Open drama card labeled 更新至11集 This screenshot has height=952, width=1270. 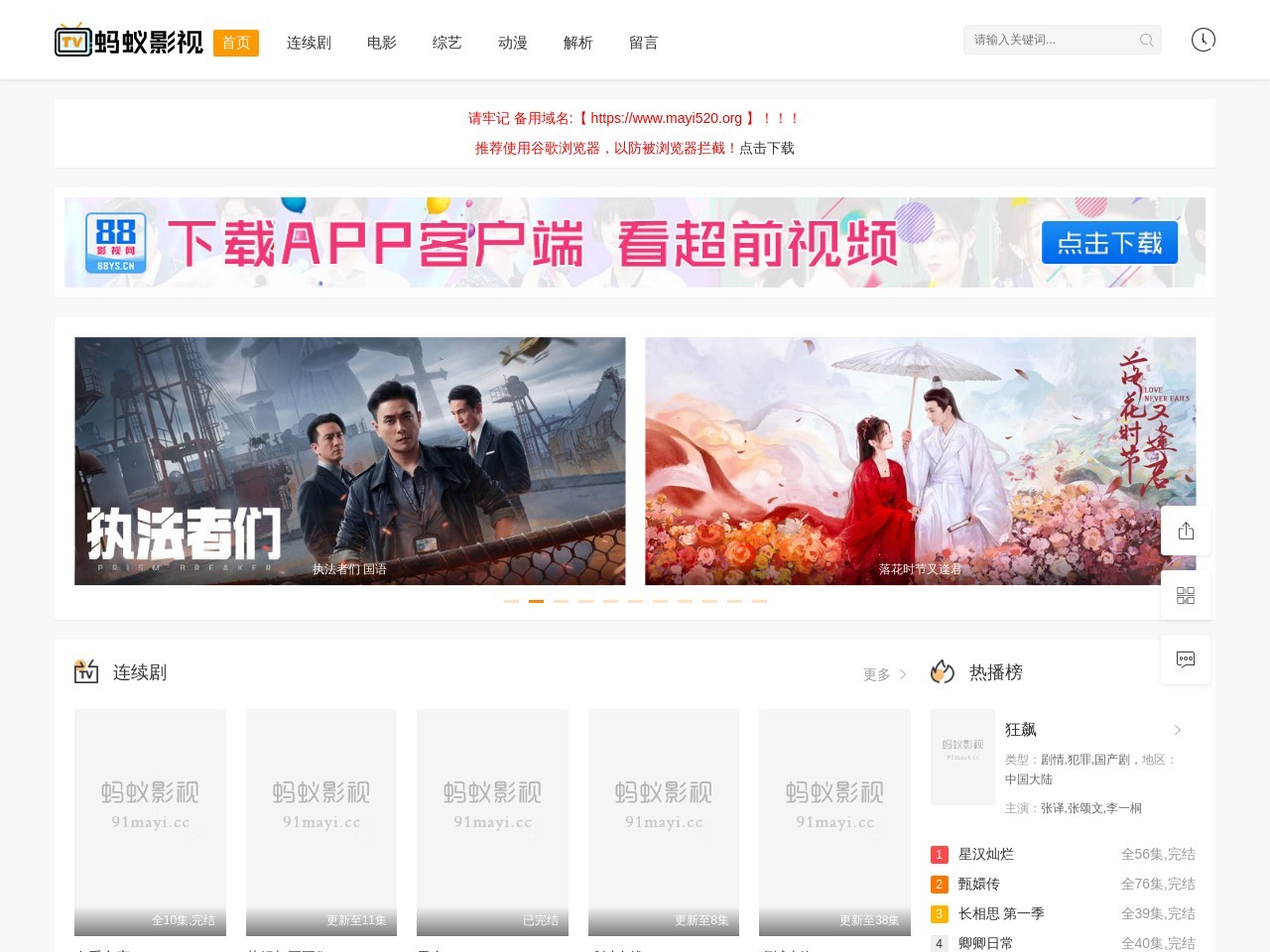click(x=321, y=822)
